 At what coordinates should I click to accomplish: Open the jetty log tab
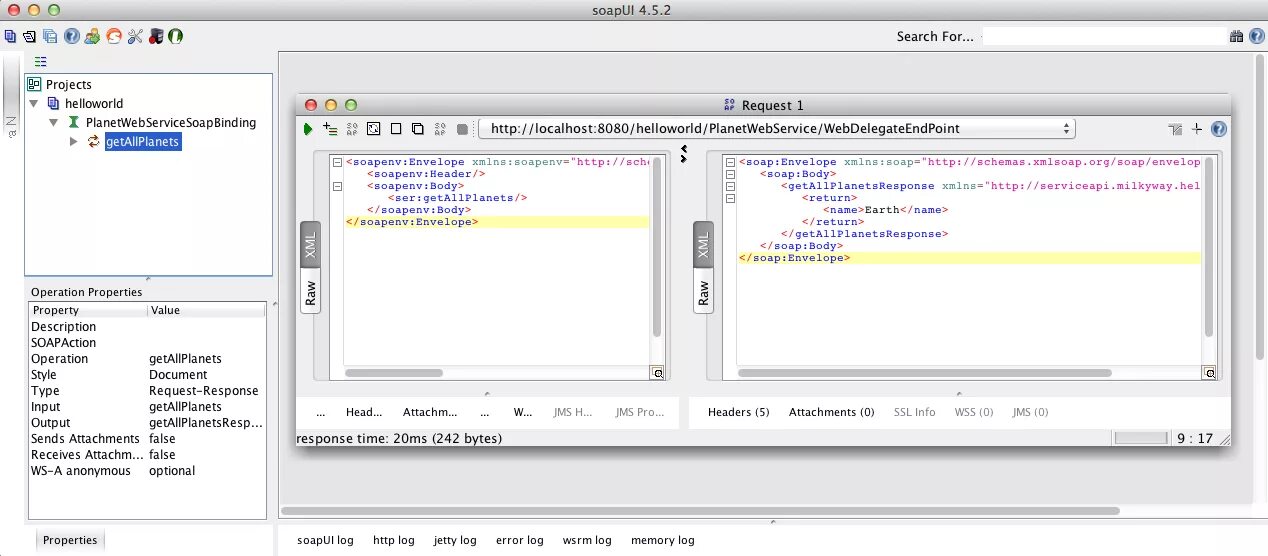point(455,540)
